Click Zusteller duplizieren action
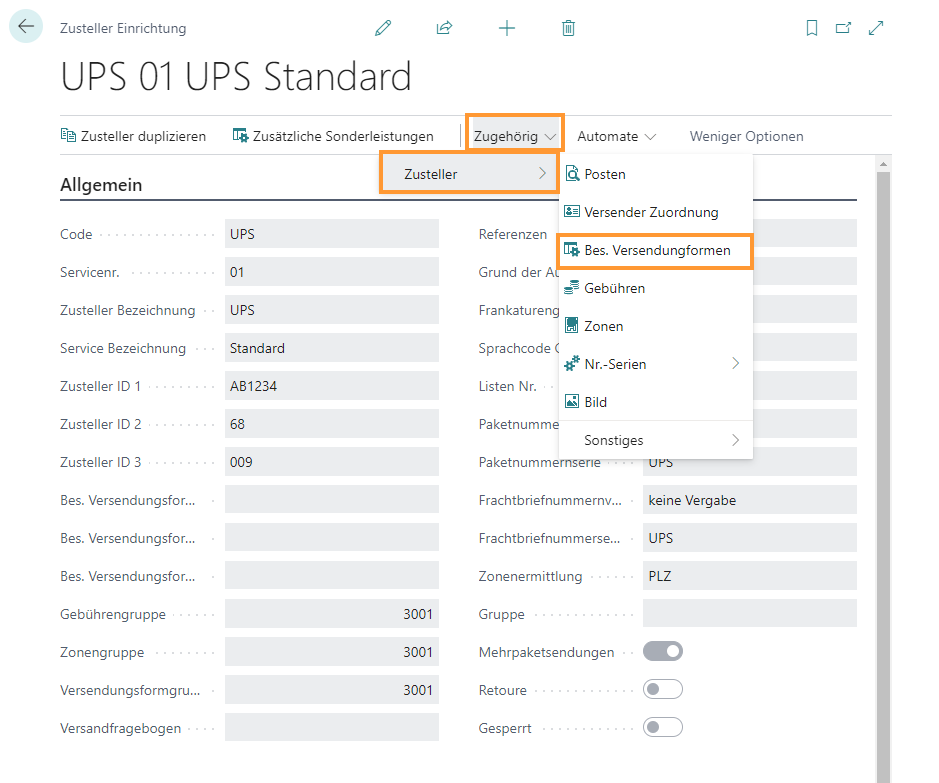 (x=133, y=136)
